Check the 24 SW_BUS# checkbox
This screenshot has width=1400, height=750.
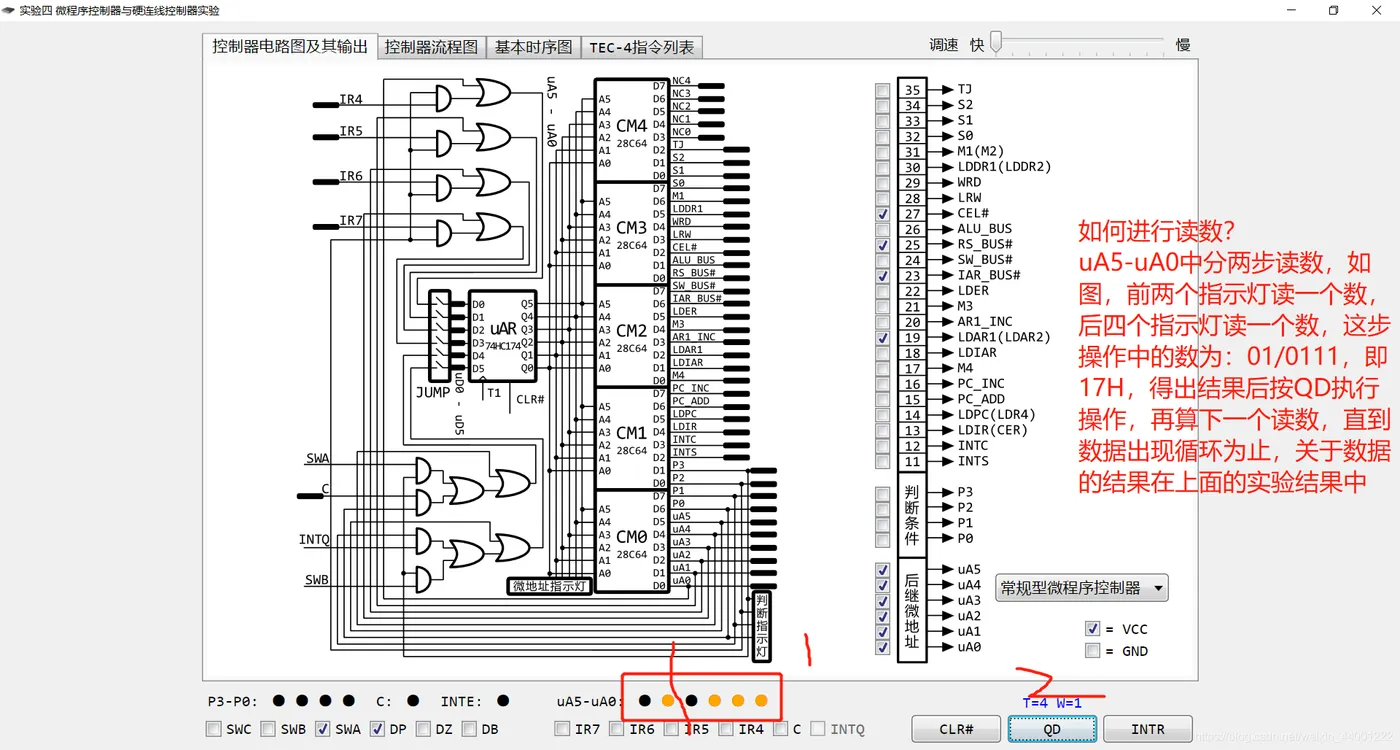pos(882,260)
